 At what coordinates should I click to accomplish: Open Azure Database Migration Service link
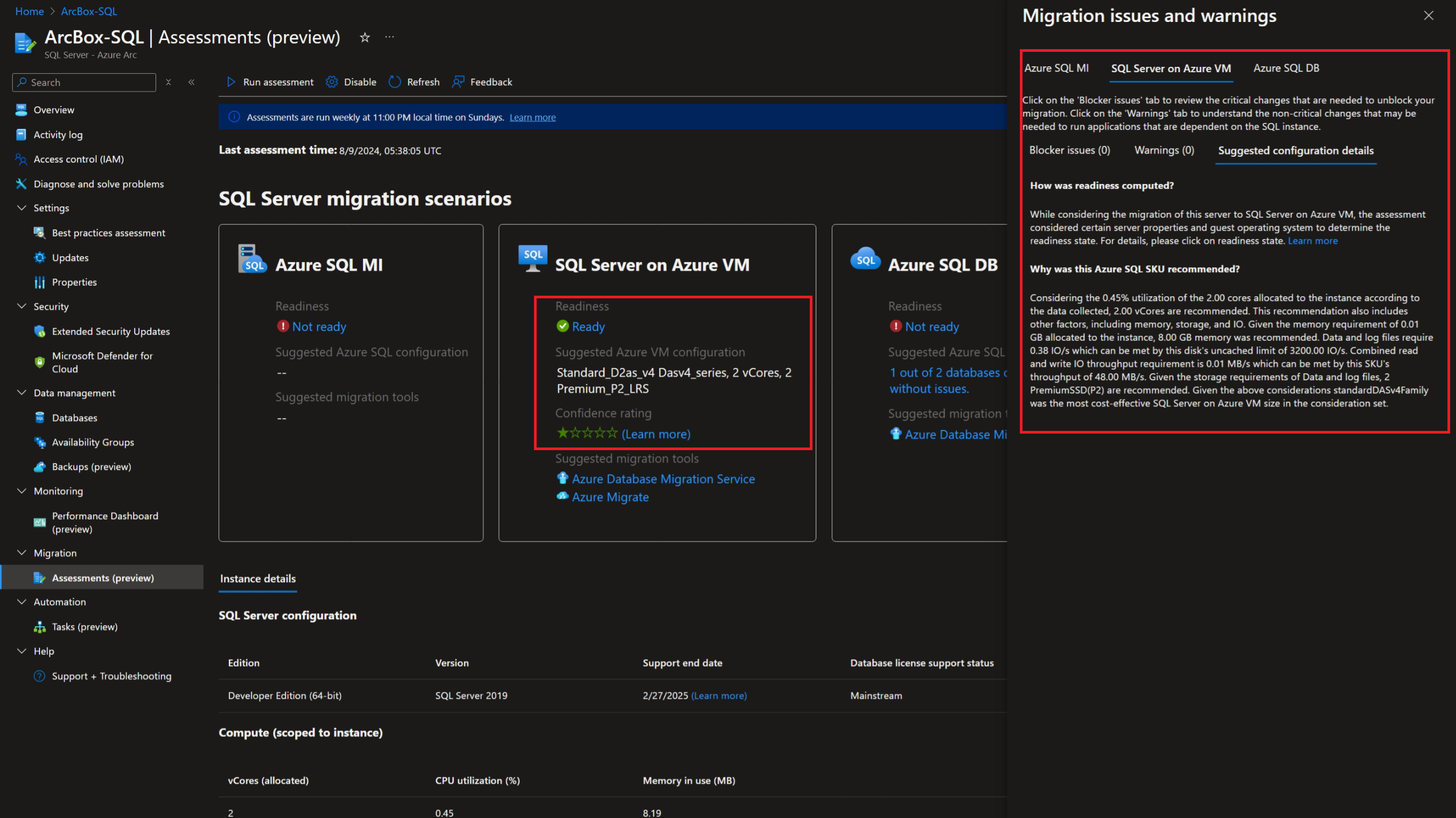tap(662, 479)
